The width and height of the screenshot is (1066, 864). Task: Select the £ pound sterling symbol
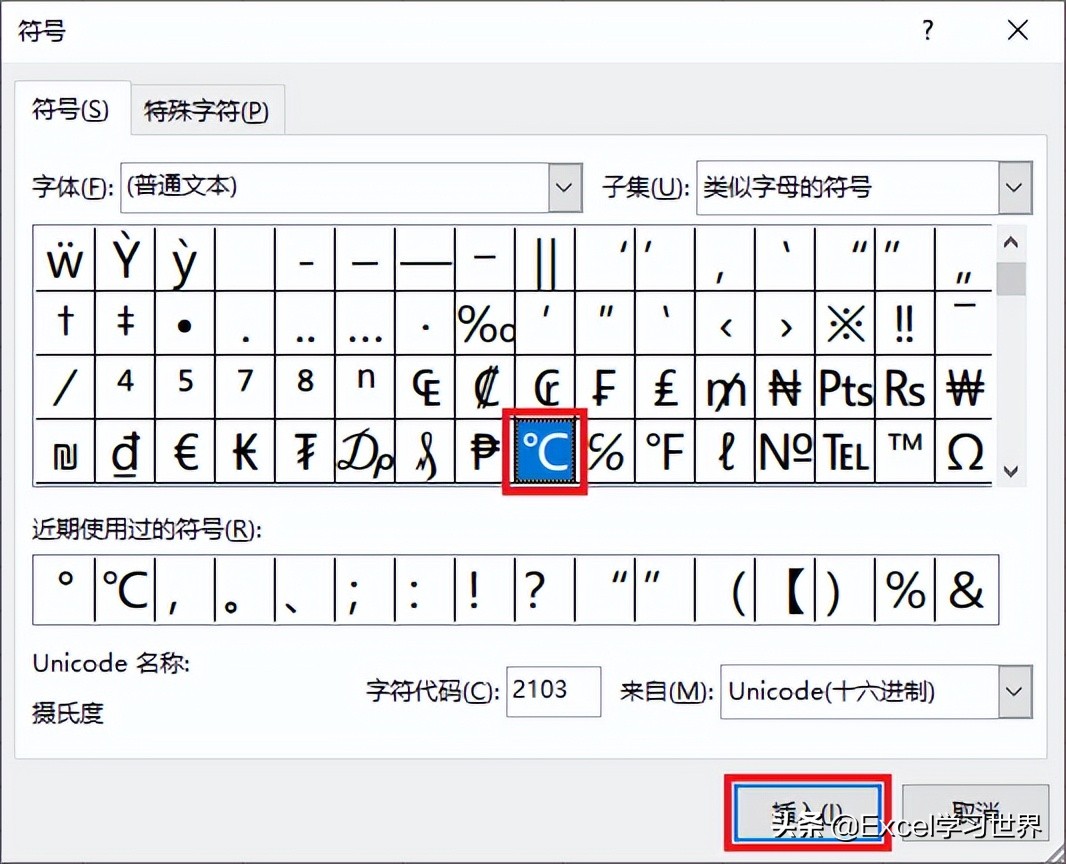(x=665, y=386)
